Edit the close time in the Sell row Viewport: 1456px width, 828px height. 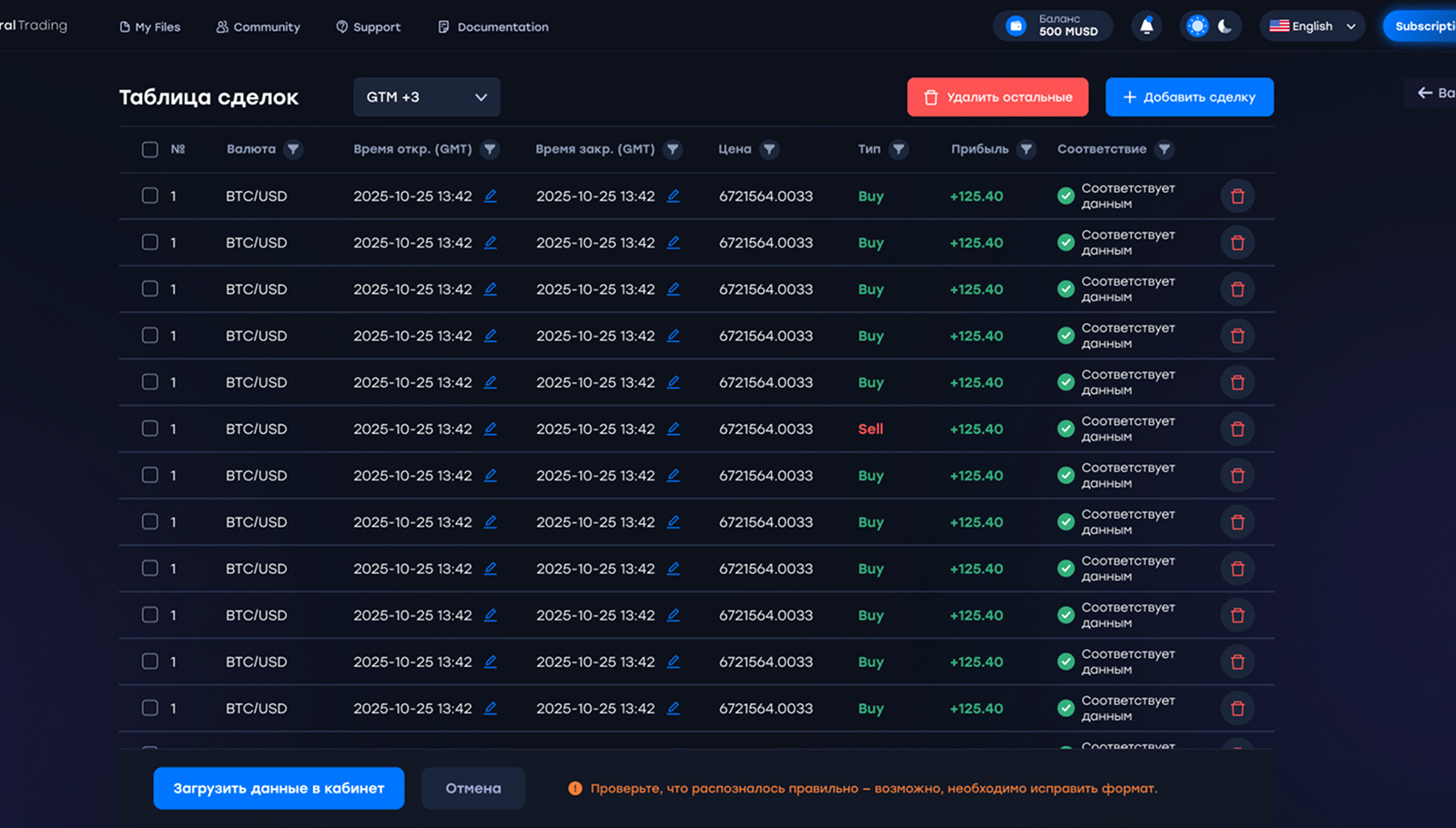(673, 429)
